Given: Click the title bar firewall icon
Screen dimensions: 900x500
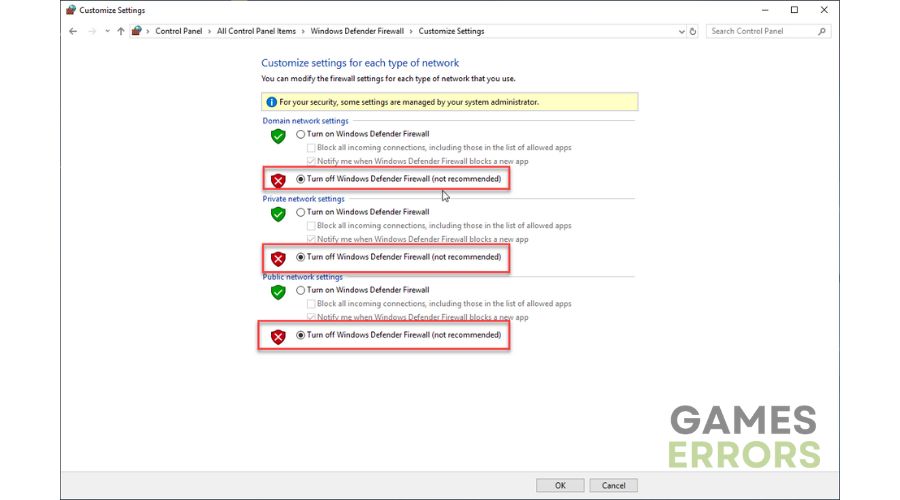Looking at the screenshot, I should tap(71, 10).
